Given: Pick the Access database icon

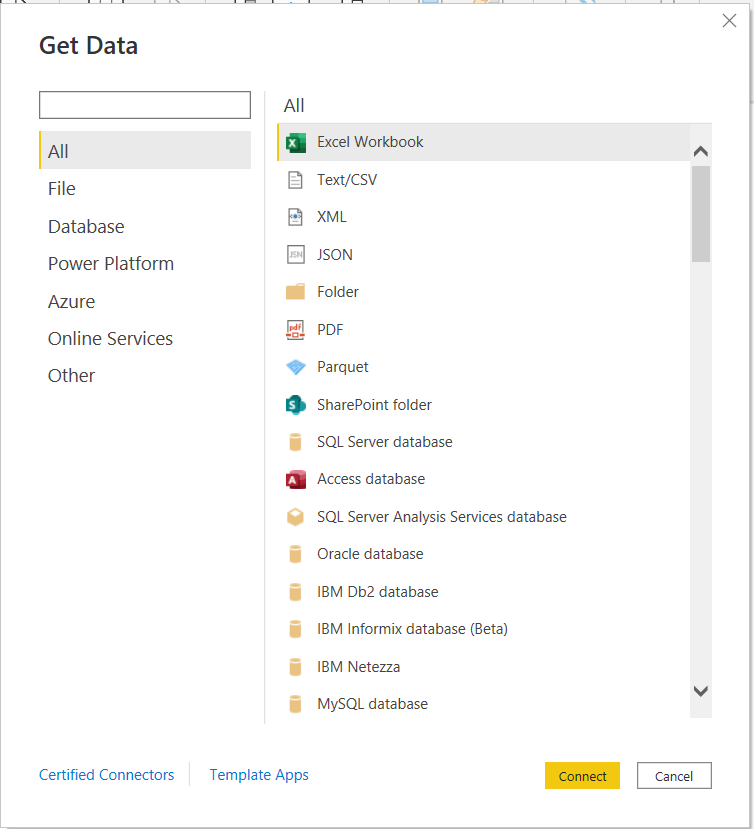Looking at the screenshot, I should [x=296, y=479].
